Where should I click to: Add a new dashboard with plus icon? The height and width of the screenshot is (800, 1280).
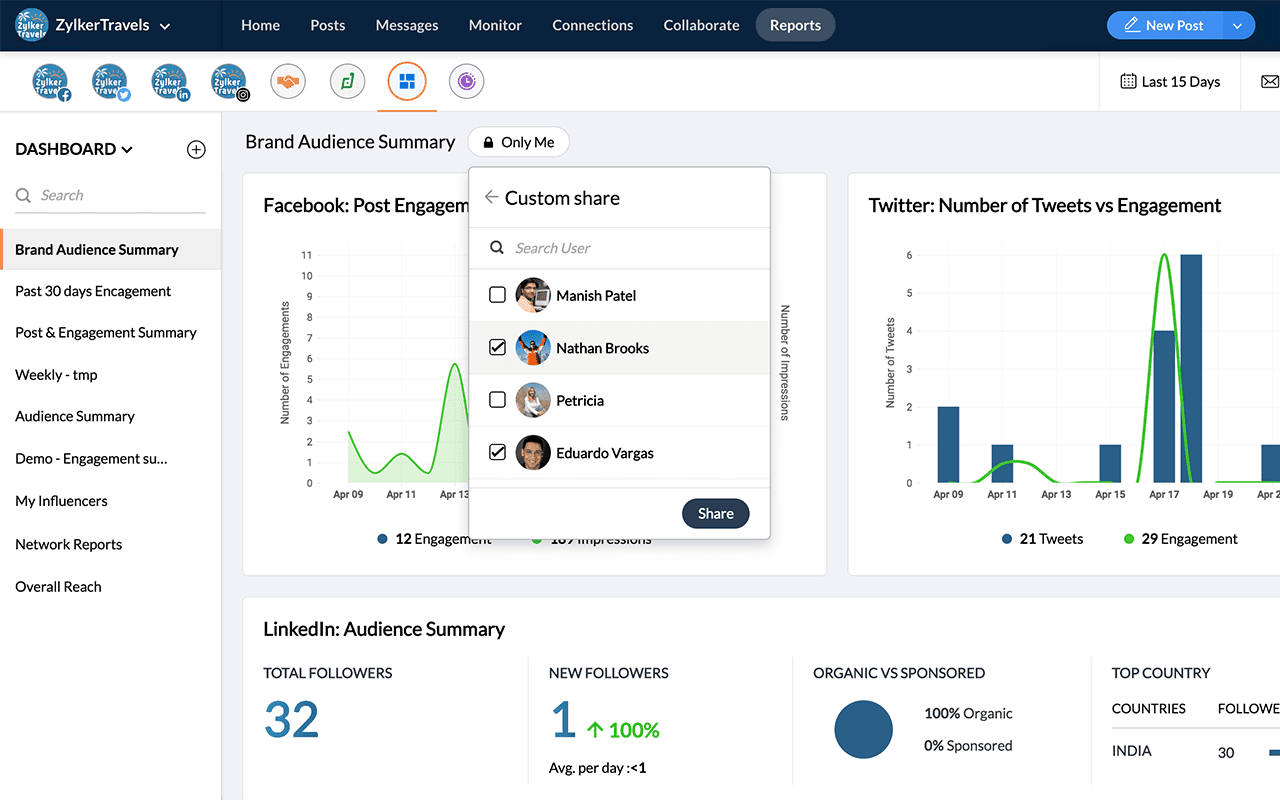[x=196, y=150]
